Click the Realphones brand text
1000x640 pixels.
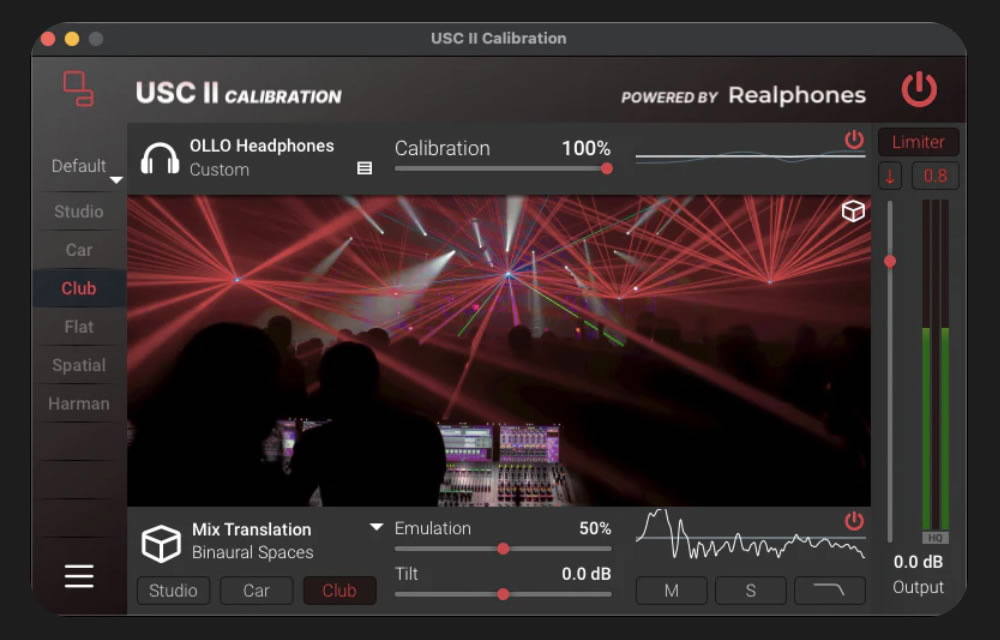click(797, 96)
